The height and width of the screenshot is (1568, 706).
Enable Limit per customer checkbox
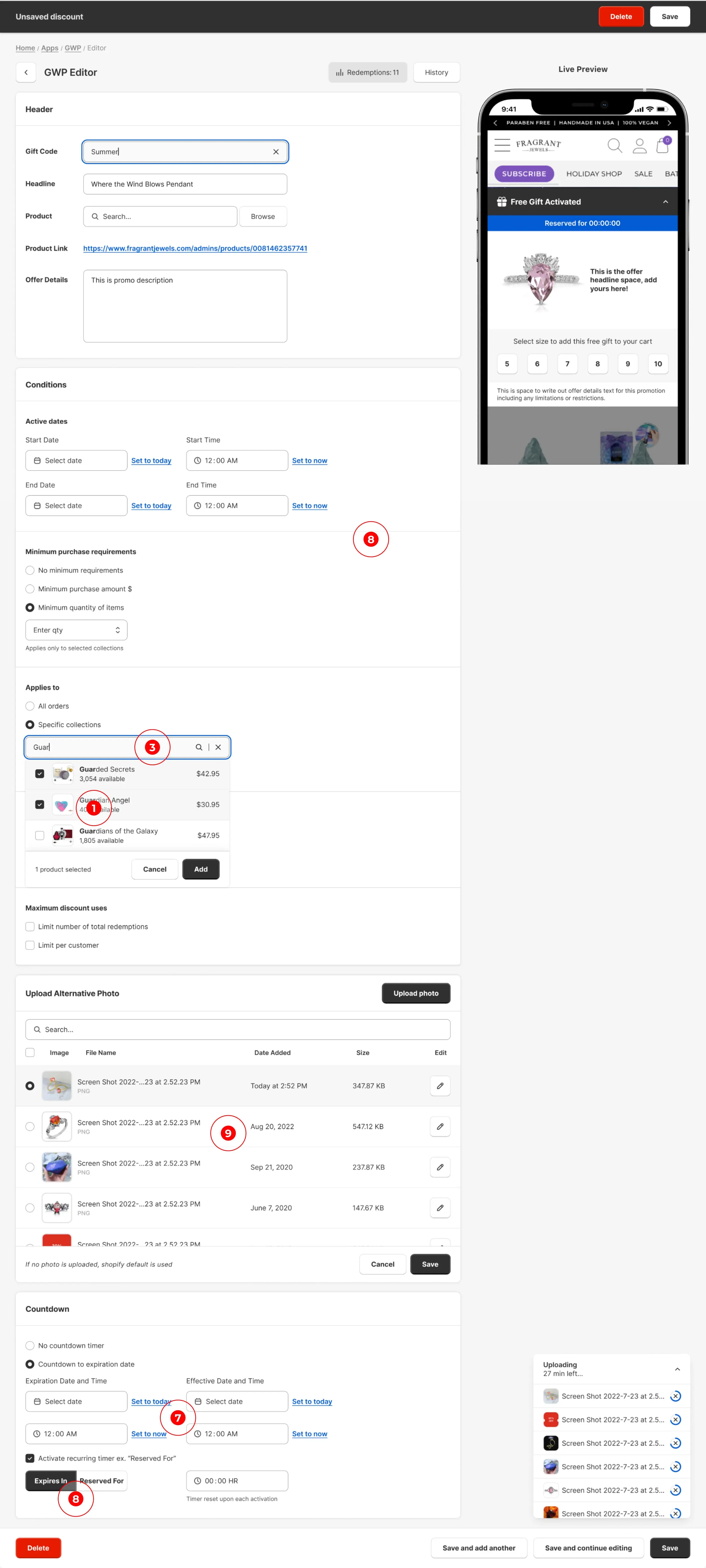[30, 945]
